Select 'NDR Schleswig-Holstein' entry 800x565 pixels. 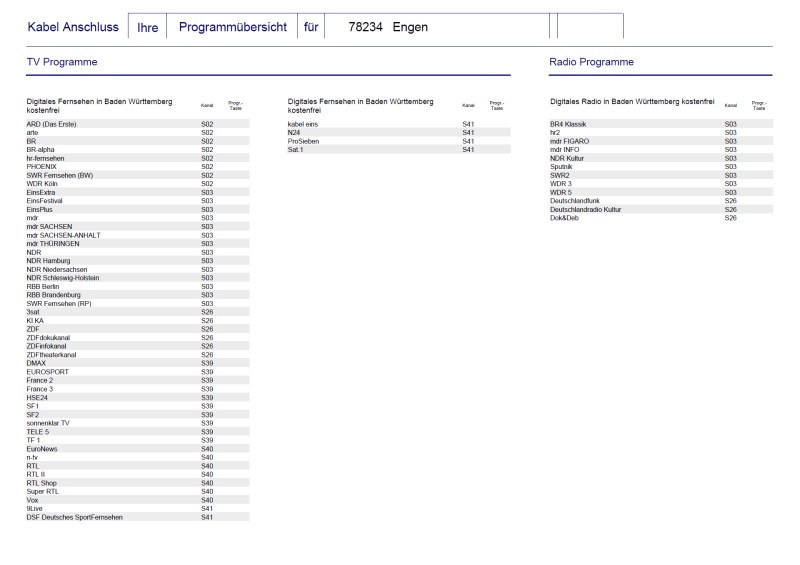(138, 278)
